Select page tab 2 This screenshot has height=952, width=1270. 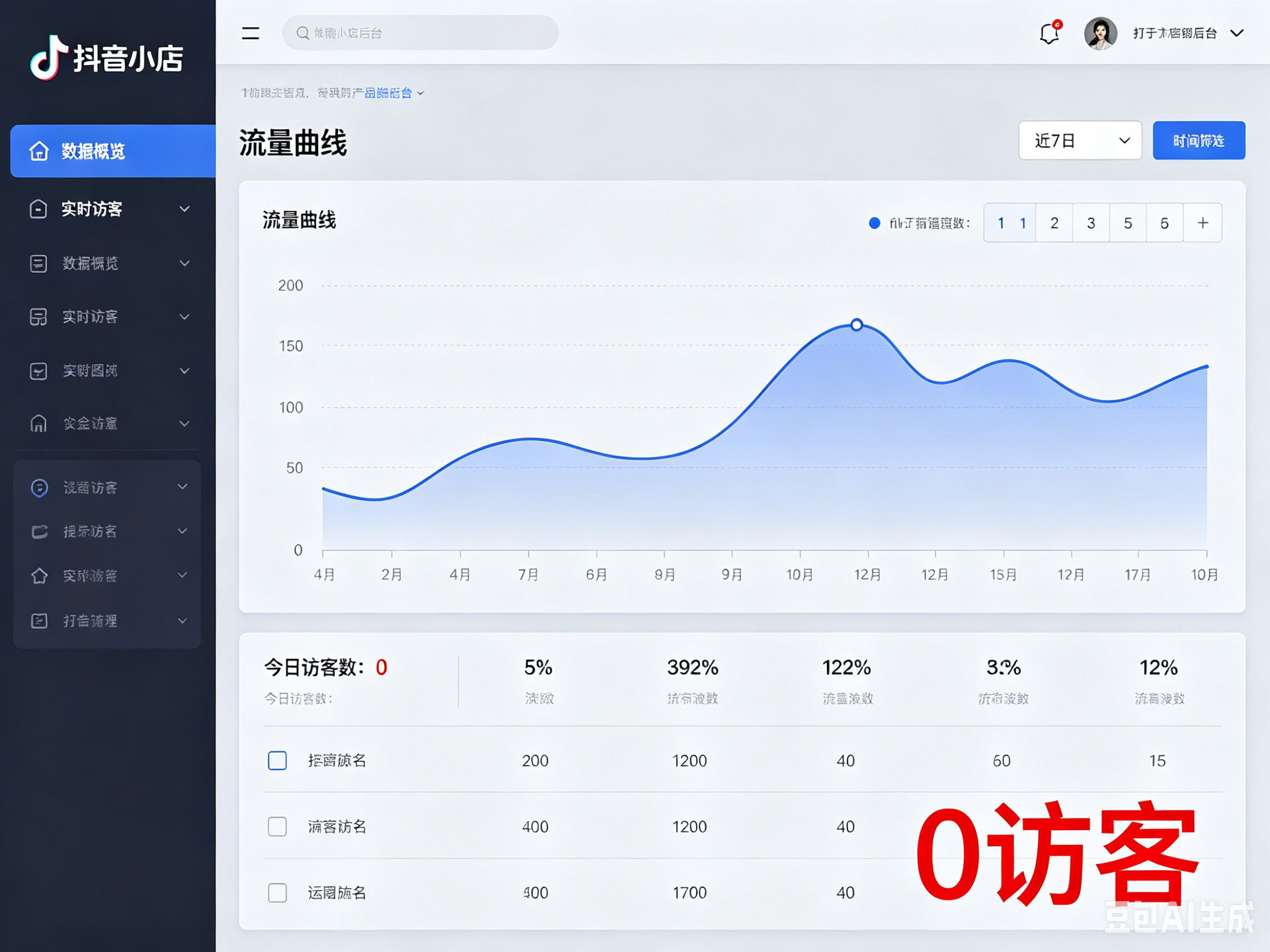point(1054,223)
